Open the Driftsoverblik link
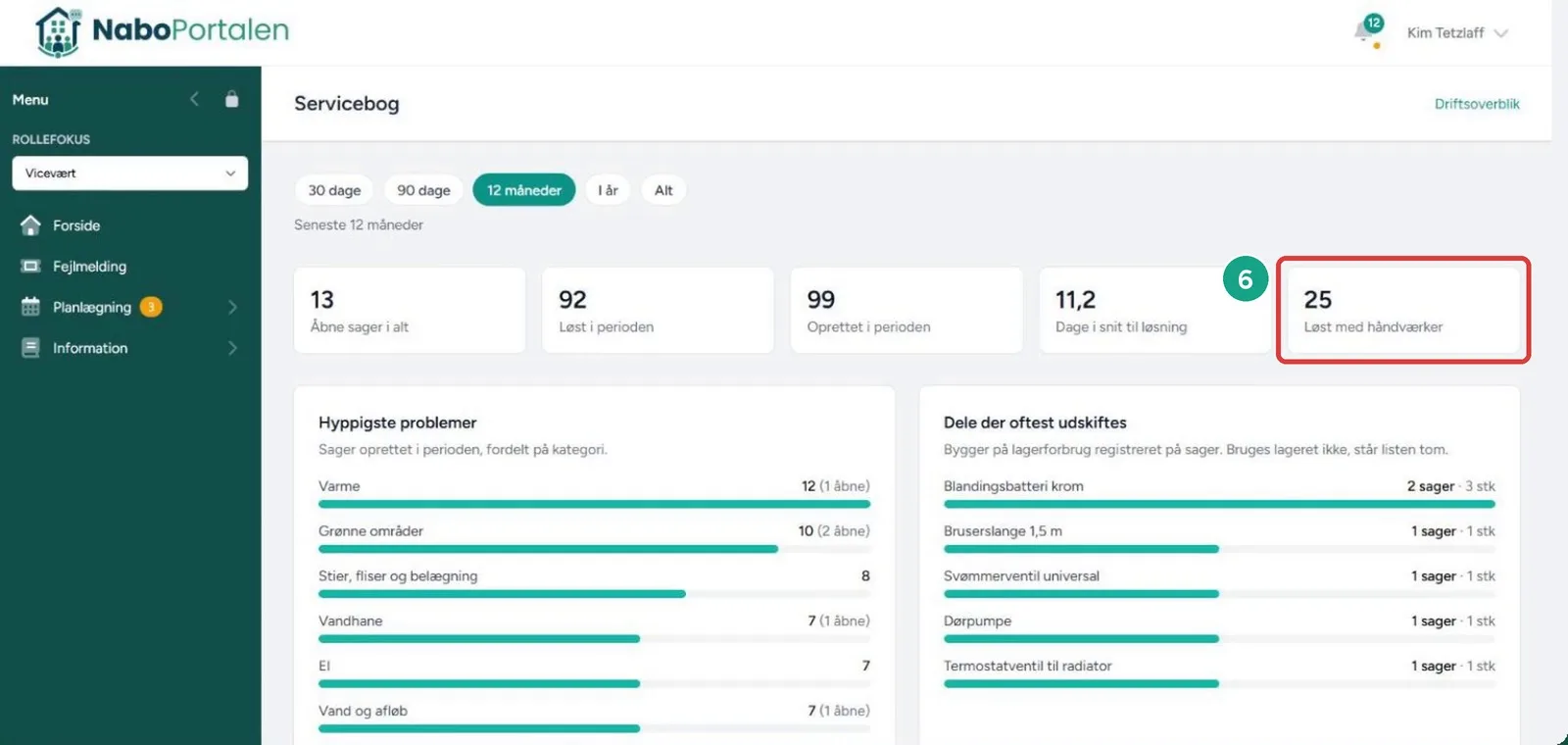Viewport: 1568px width, 745px height. pos(1477,104)
